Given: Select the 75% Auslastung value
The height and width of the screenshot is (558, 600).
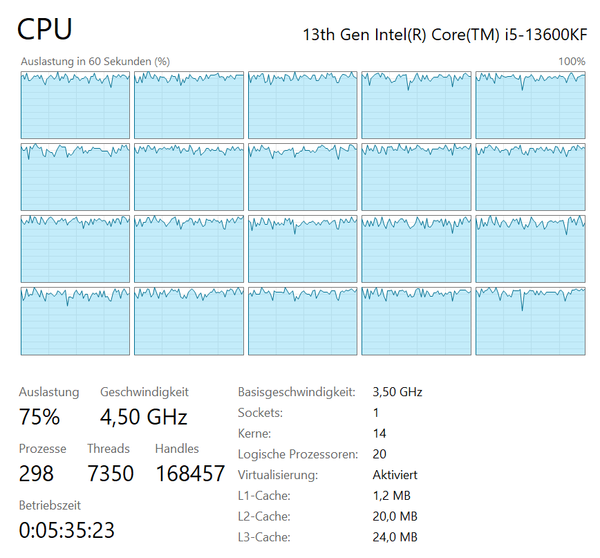Looking at the screenshot, I should click(x=40, y=416).
